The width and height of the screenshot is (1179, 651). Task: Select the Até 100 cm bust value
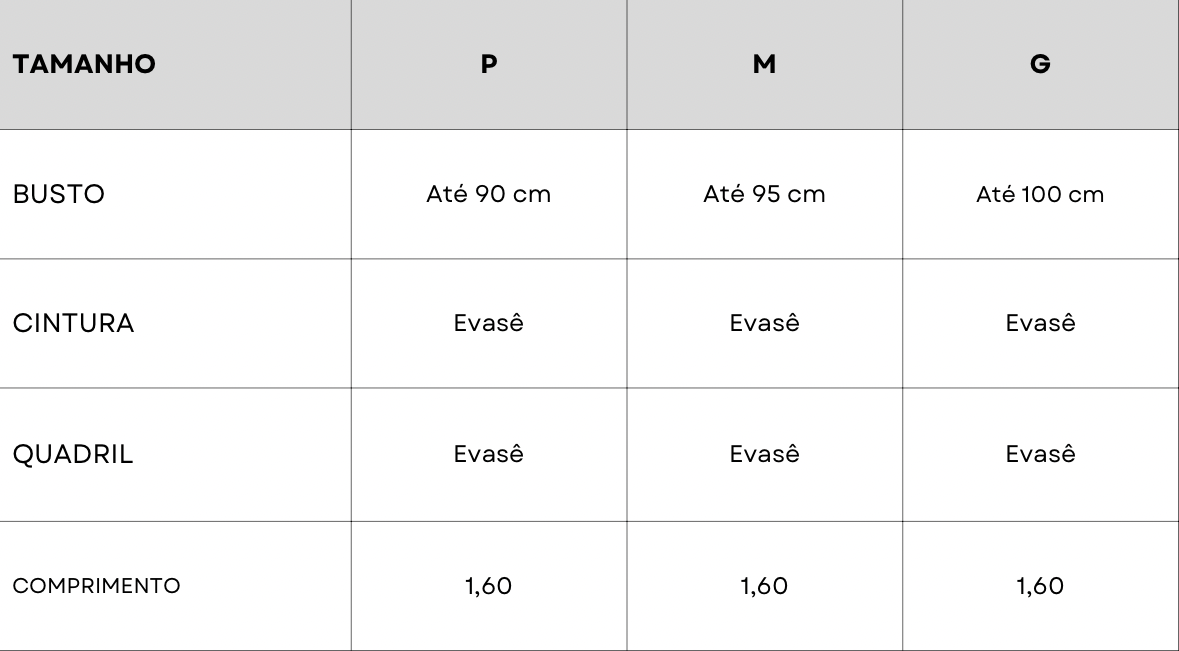pyautogui.click(x=1040, y=195)
